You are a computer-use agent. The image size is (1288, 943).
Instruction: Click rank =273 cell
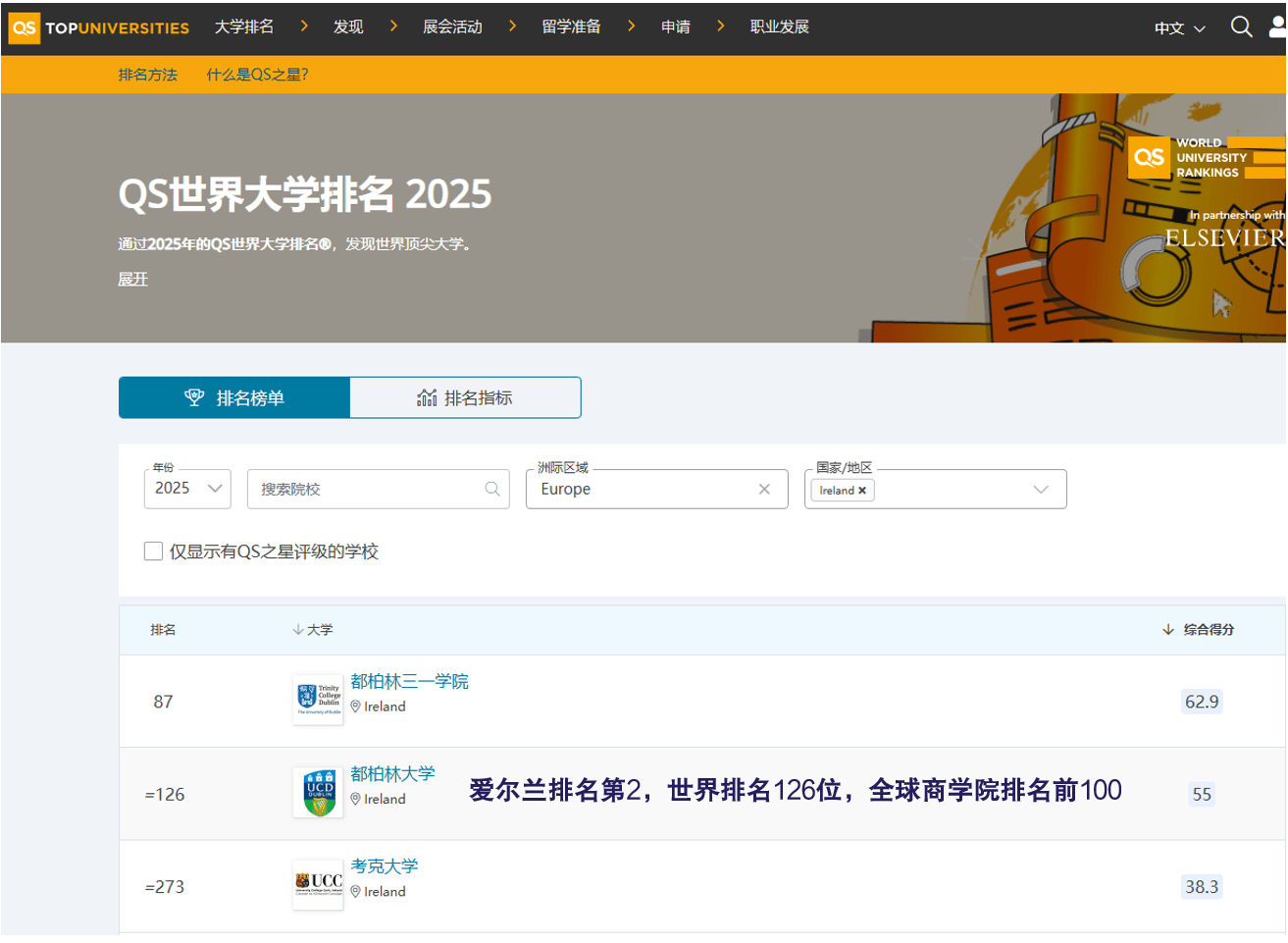[165, 887]
